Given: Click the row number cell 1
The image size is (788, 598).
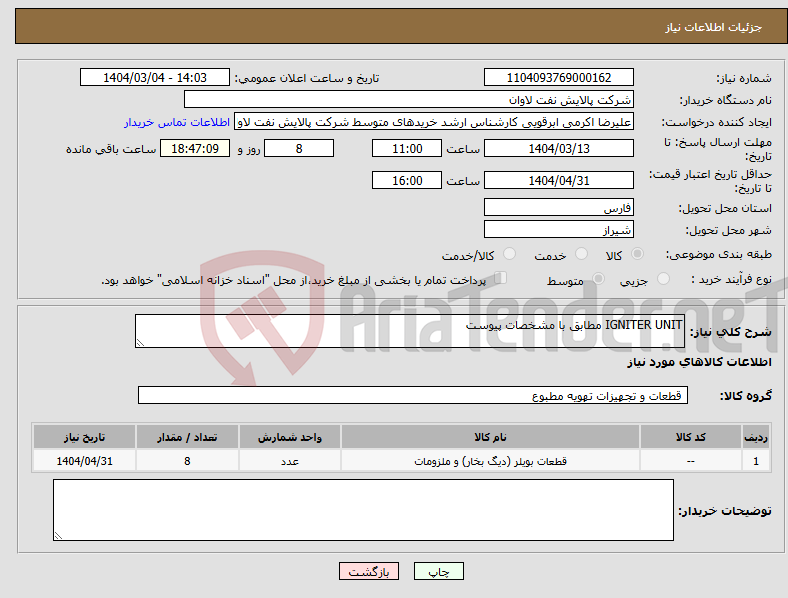Looking at the screenshot, I should tap(756, 461).
